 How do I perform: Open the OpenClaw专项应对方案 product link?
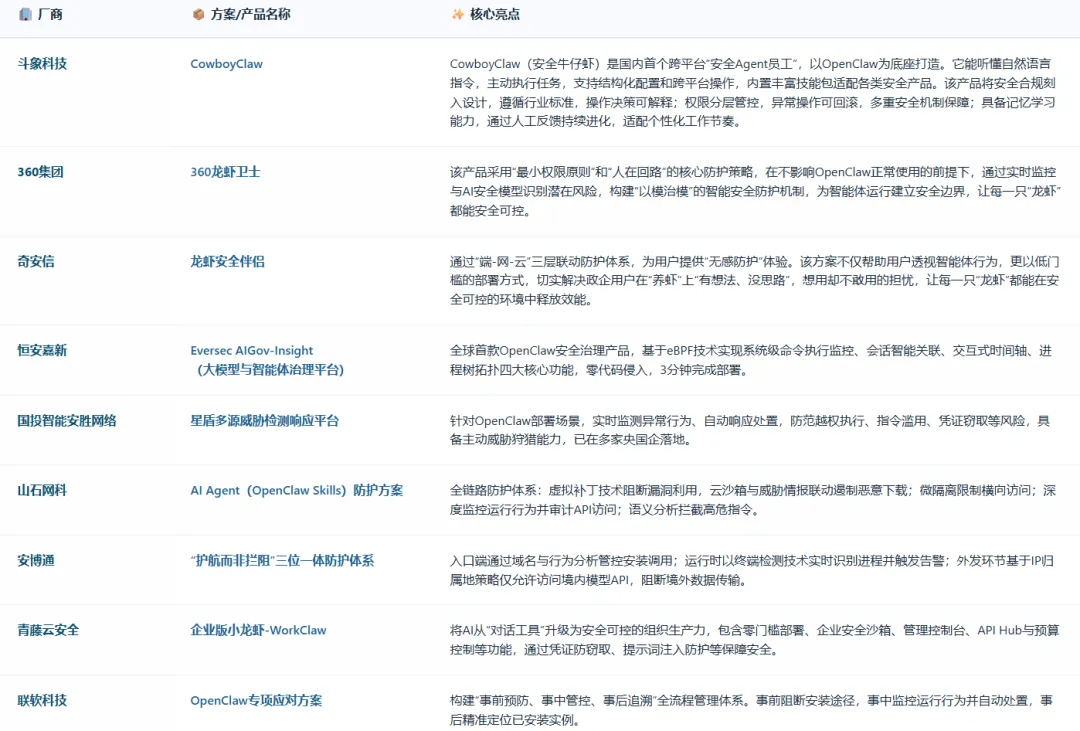coord(256,700)
